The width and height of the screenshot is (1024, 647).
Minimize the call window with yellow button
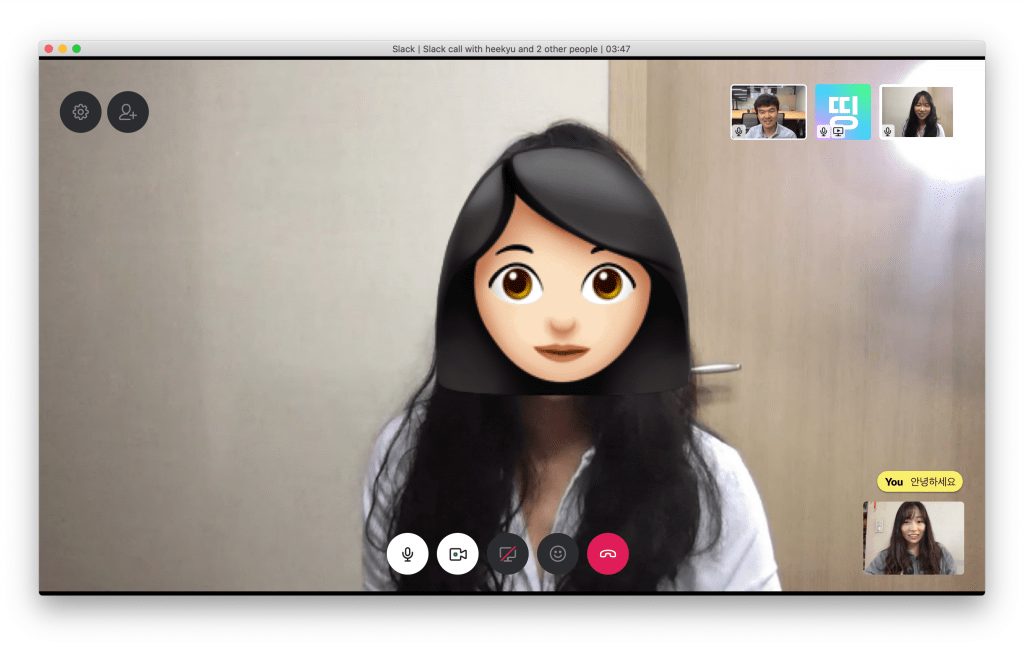63,49
